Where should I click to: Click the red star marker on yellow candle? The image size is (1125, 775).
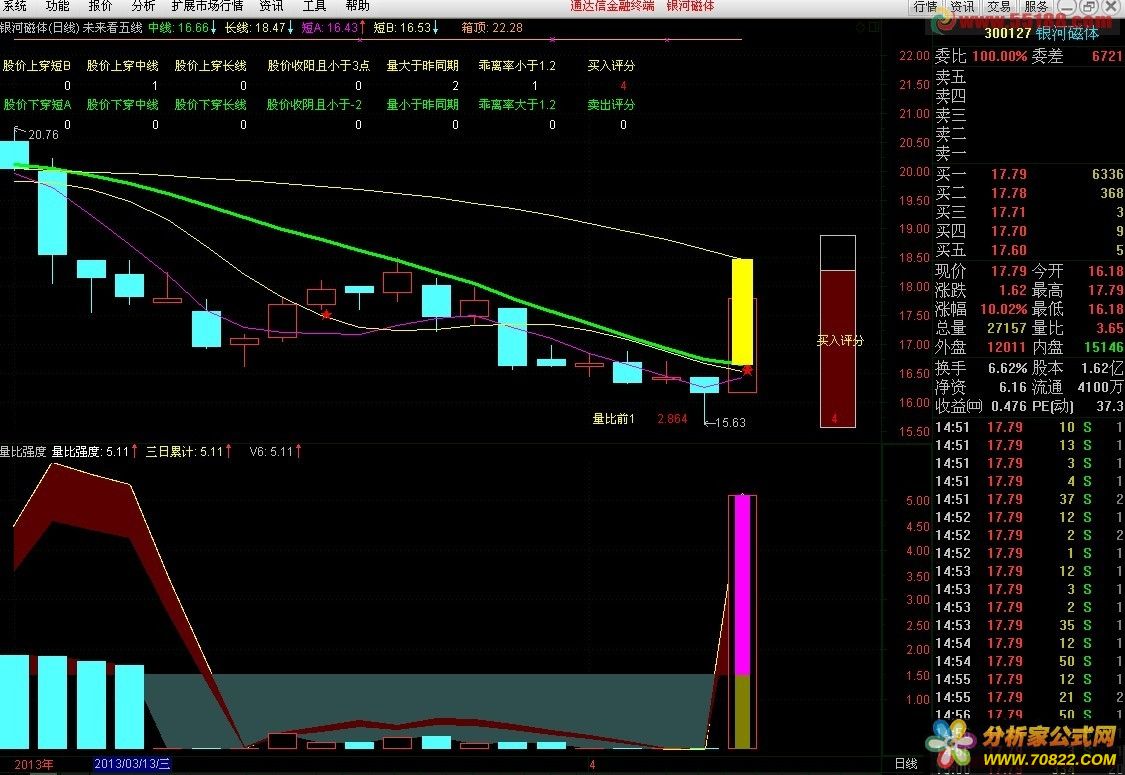tap(747, 370)
